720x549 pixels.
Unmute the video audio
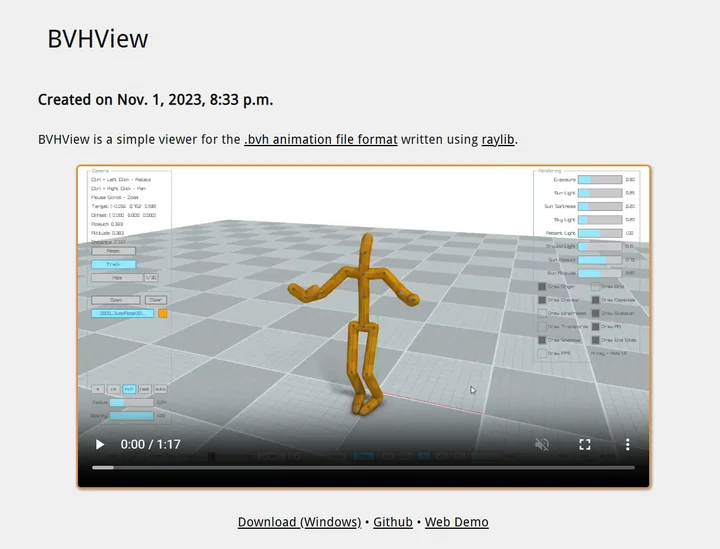pyautogui.click(x=542, y=444)
